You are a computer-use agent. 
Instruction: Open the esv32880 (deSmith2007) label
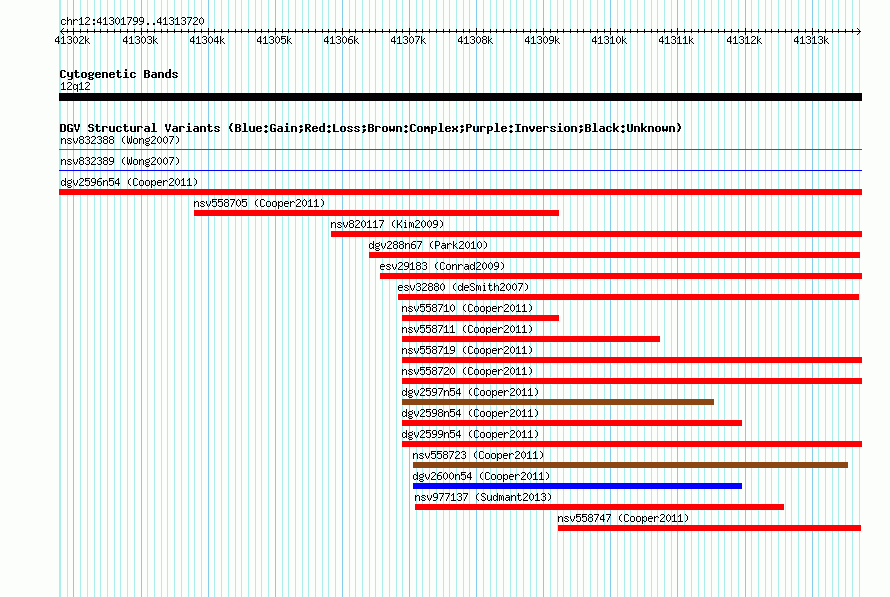point(463,287)
